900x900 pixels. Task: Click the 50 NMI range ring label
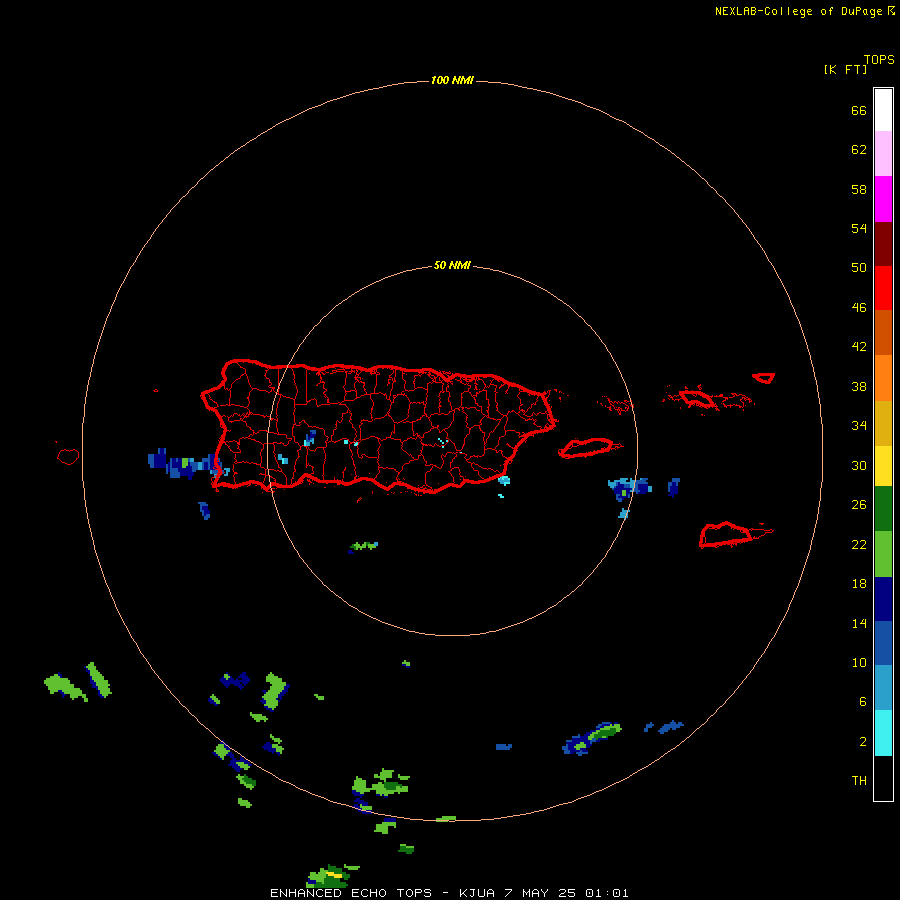pos(452,265)
